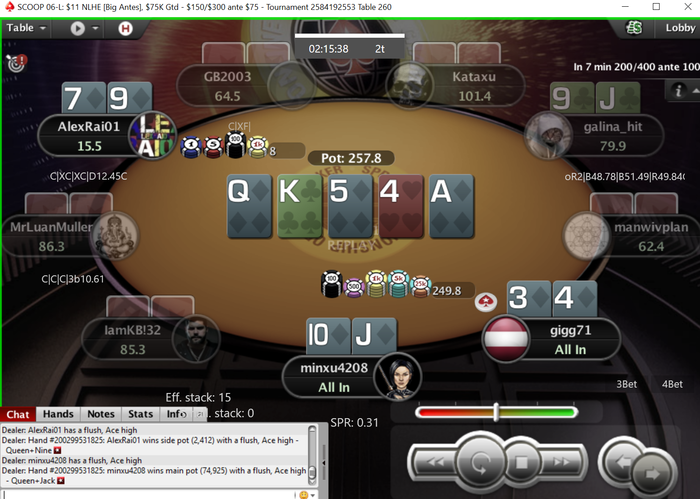Image resolution: width=700 pixels, height=499 pixels.
Task: Open the Notes tab
Action: (x=101, y=414)
